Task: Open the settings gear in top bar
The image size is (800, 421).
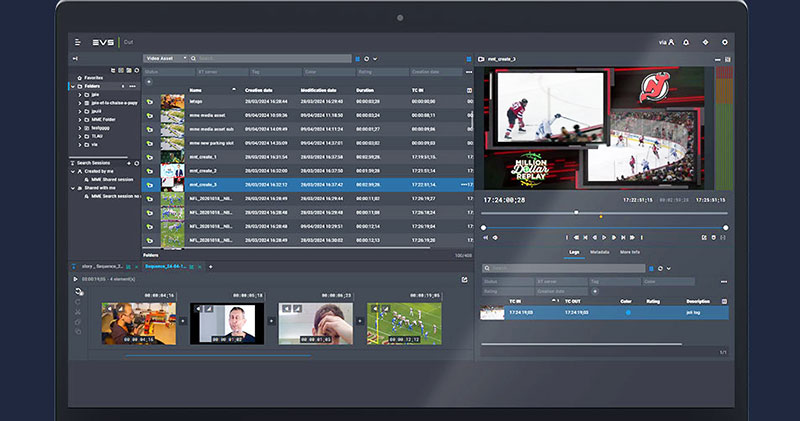Action: click(x=725, y=42)
